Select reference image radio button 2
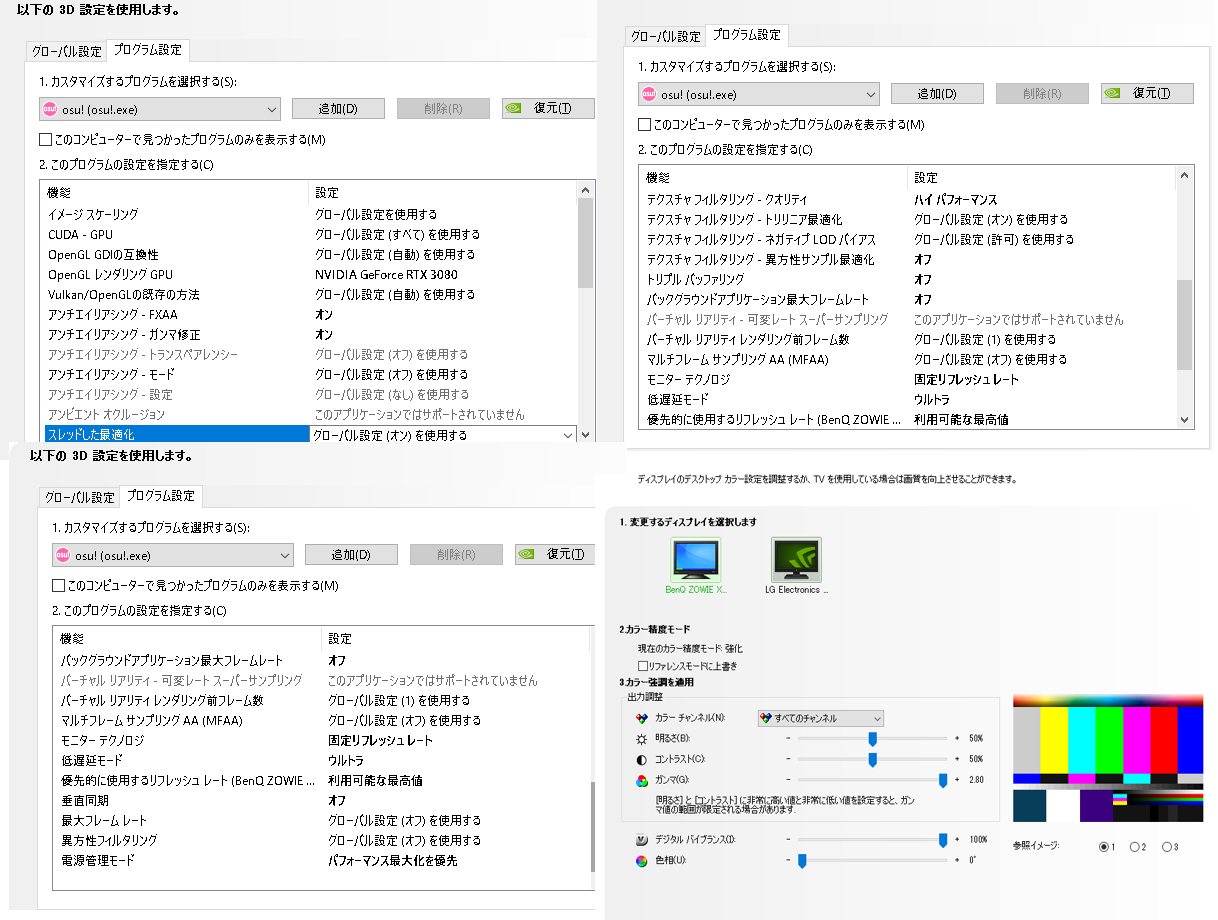This screenshot has width=1218, height=920. [1135, 846]
